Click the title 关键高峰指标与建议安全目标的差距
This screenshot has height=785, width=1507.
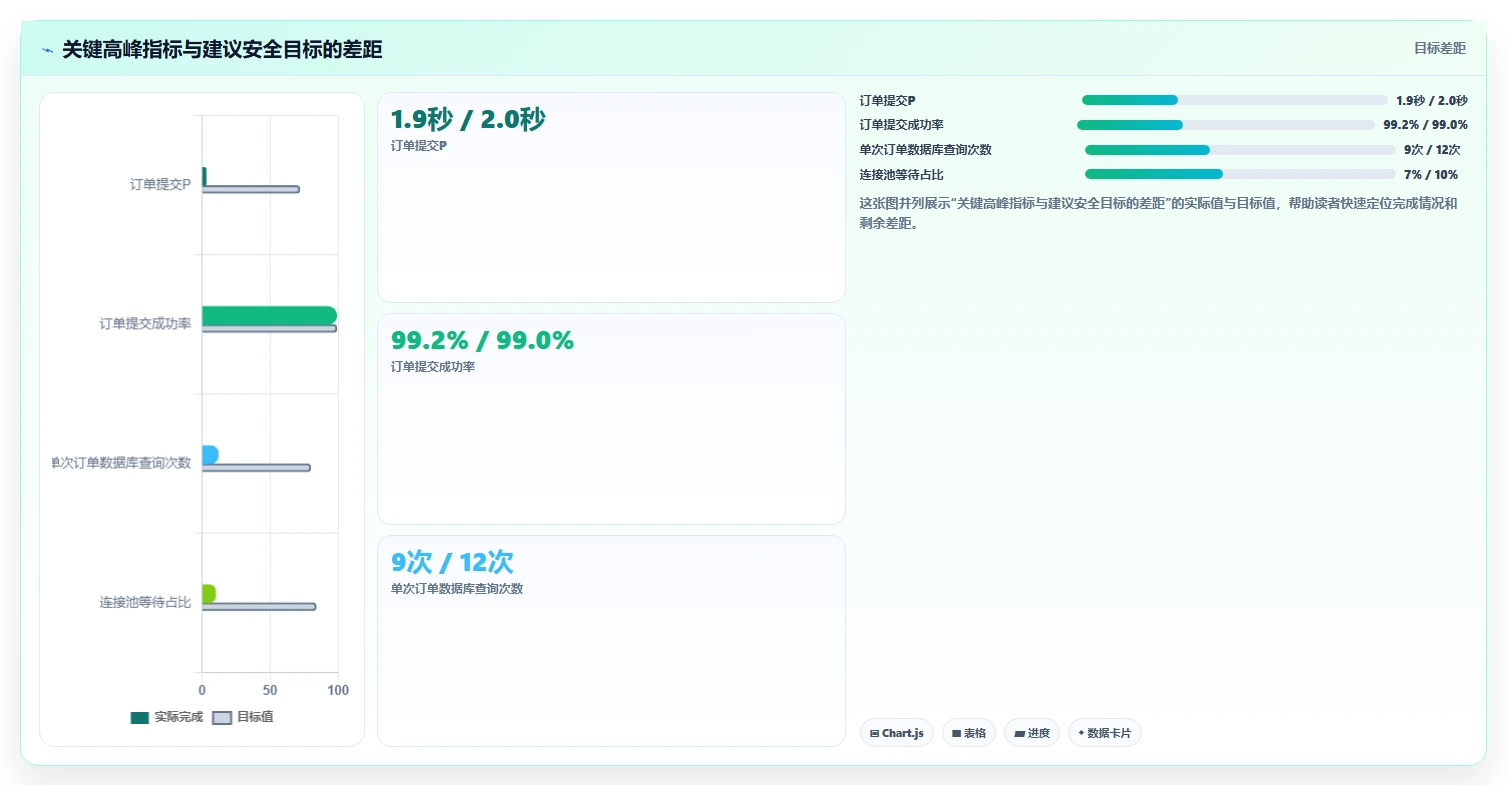[x=222, y=50]
